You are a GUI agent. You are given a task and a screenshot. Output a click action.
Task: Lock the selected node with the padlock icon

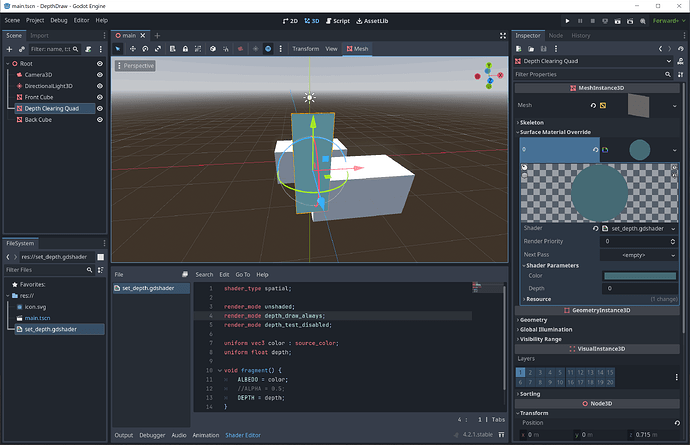coord(185,49)
